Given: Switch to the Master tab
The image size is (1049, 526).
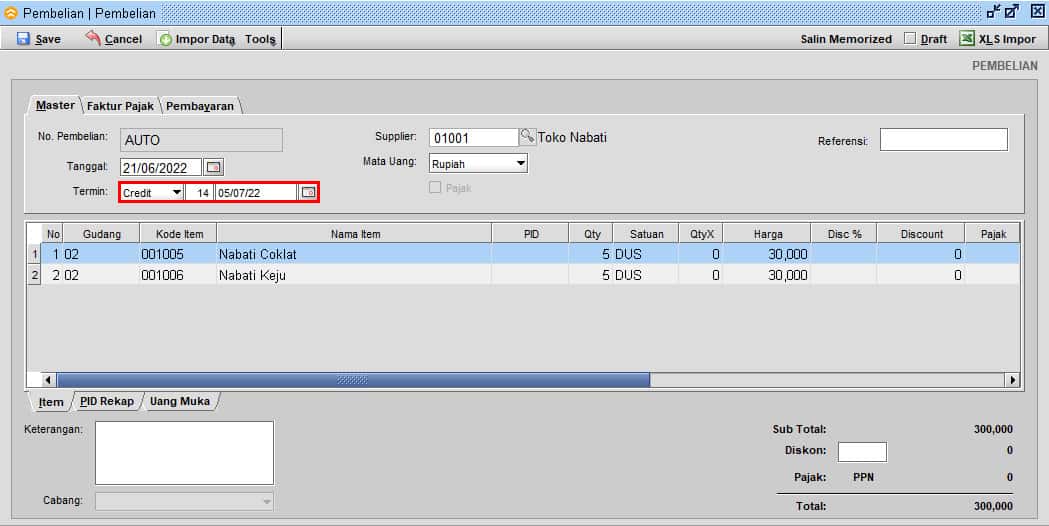Looking at the screenshot, I should (x=56, y=105).
